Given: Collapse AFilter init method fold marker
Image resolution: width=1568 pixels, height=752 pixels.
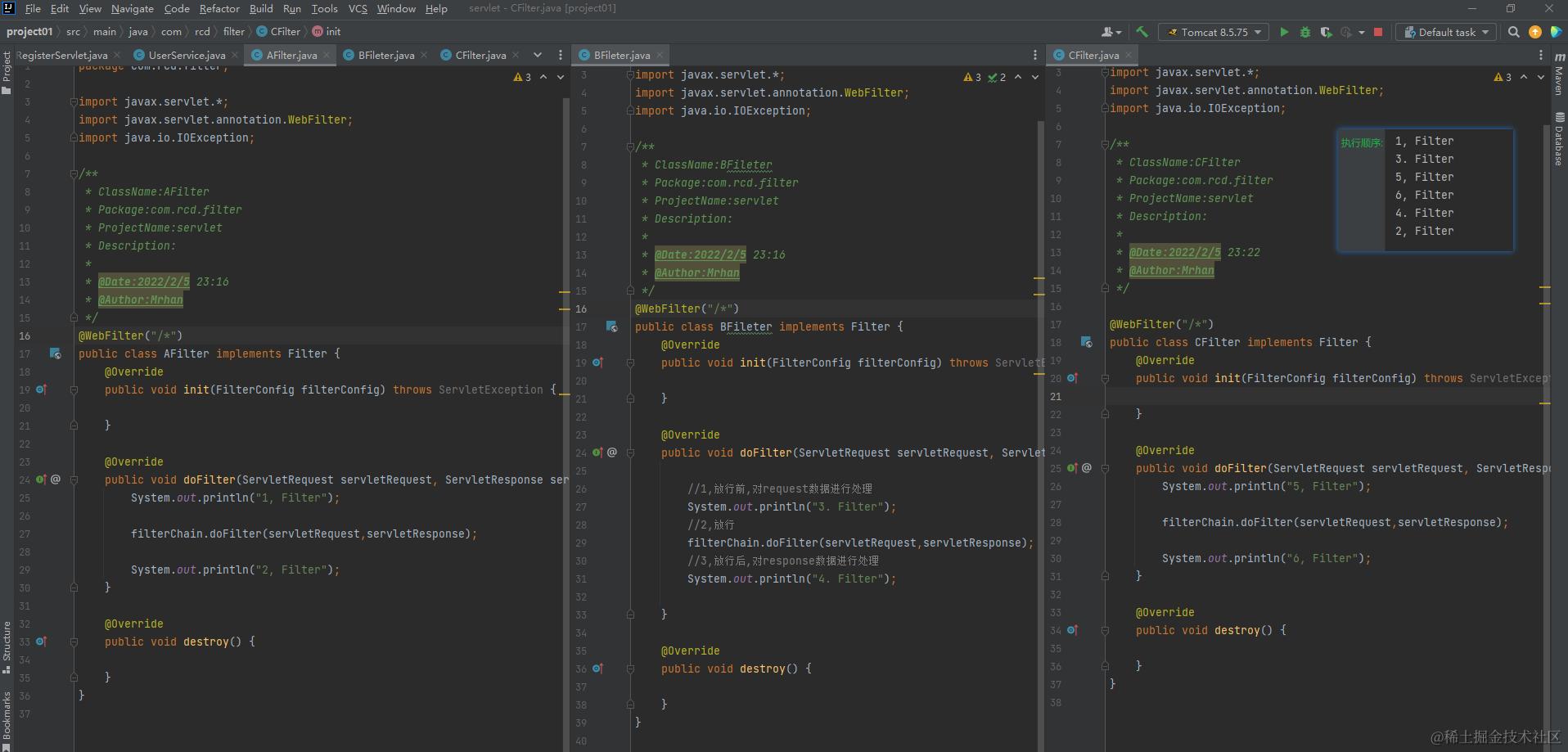Looking at the screenshot, I should tap(74, 390).
